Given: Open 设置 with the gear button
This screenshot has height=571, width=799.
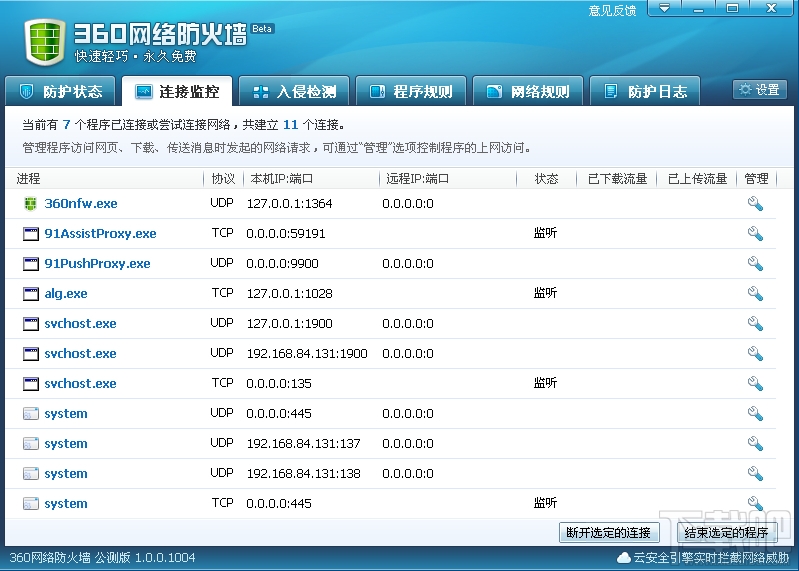Looking at the screenshot, I should click(759, 90).
